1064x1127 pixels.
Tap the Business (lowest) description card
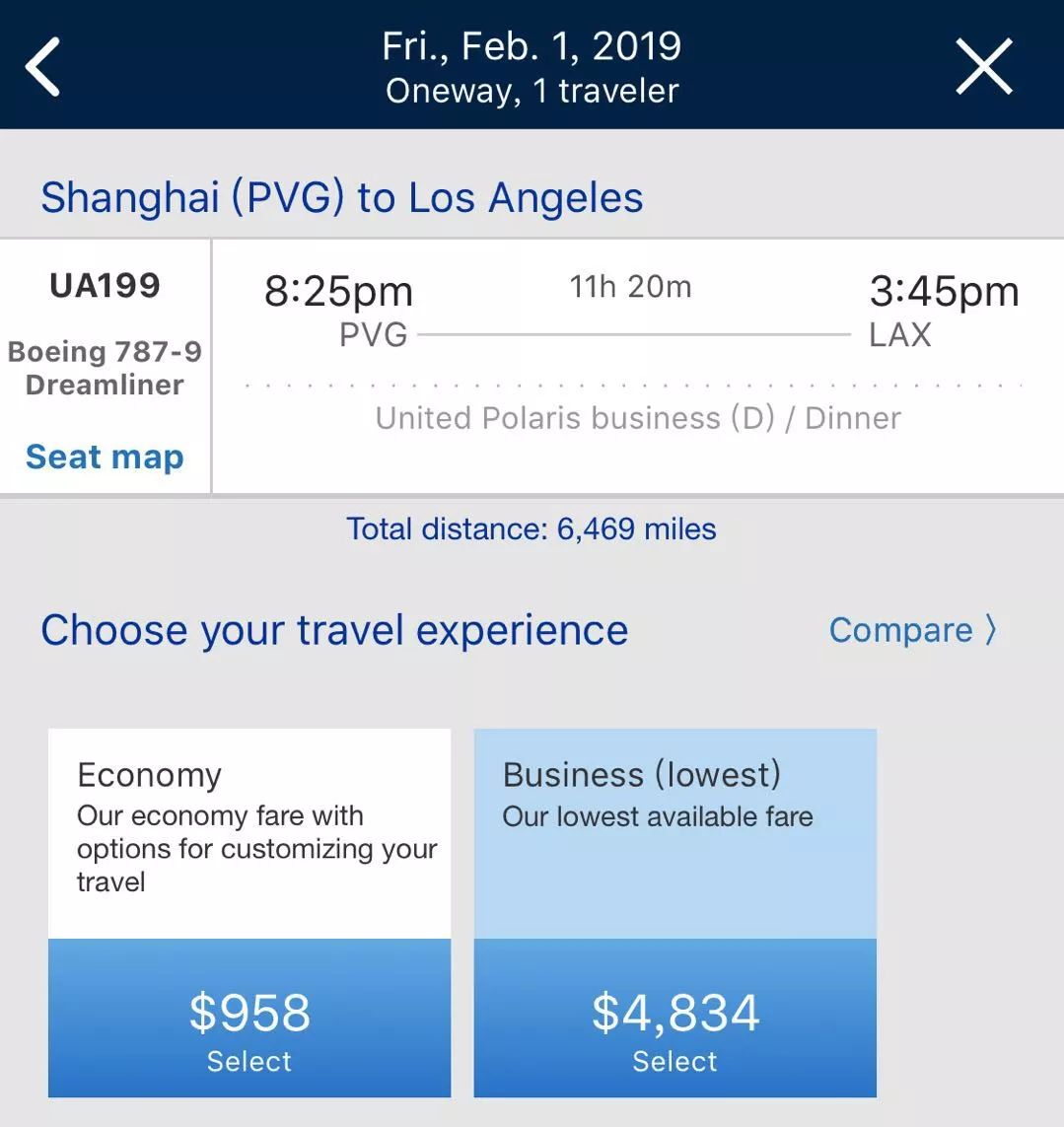click(675, 833)
